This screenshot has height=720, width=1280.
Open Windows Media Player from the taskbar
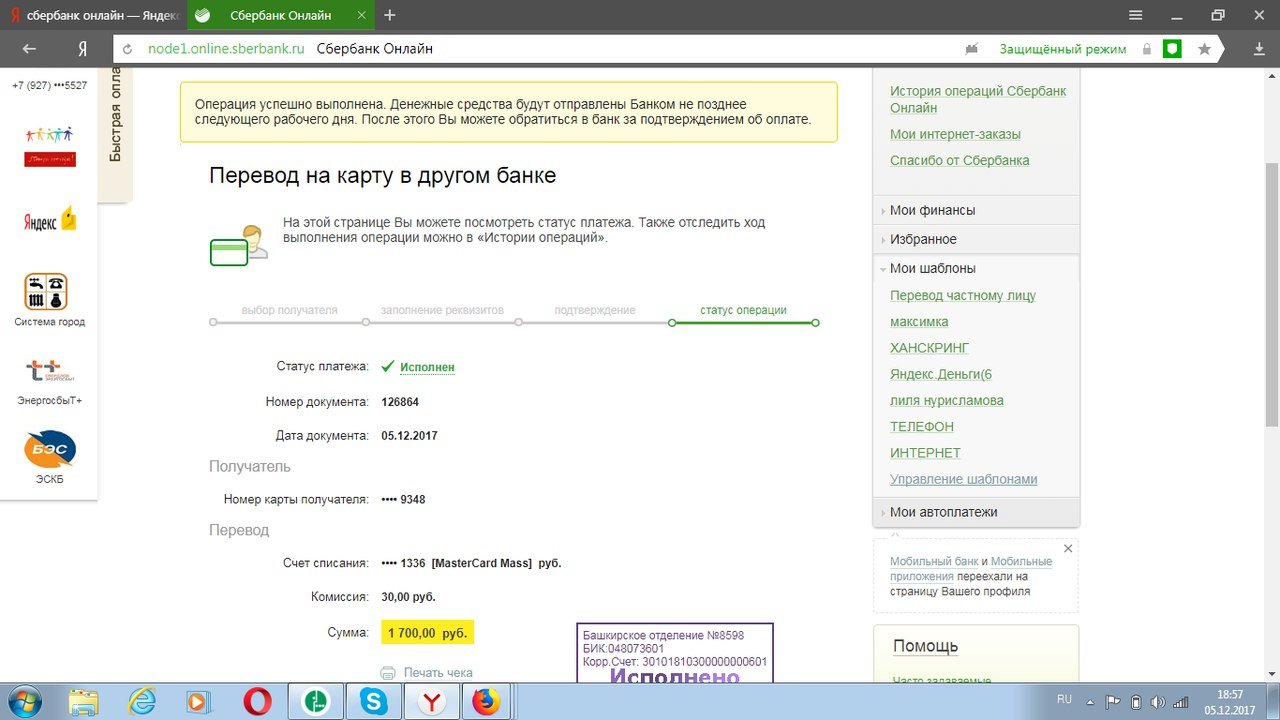[199, 702]
